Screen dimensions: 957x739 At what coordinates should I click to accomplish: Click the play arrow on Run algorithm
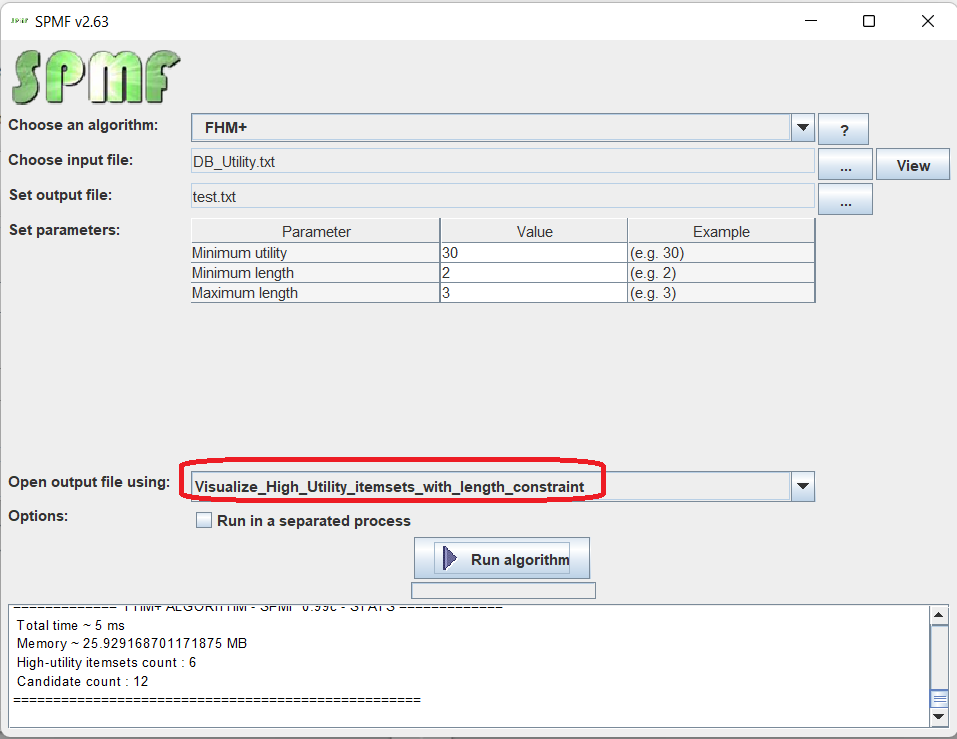450,559
